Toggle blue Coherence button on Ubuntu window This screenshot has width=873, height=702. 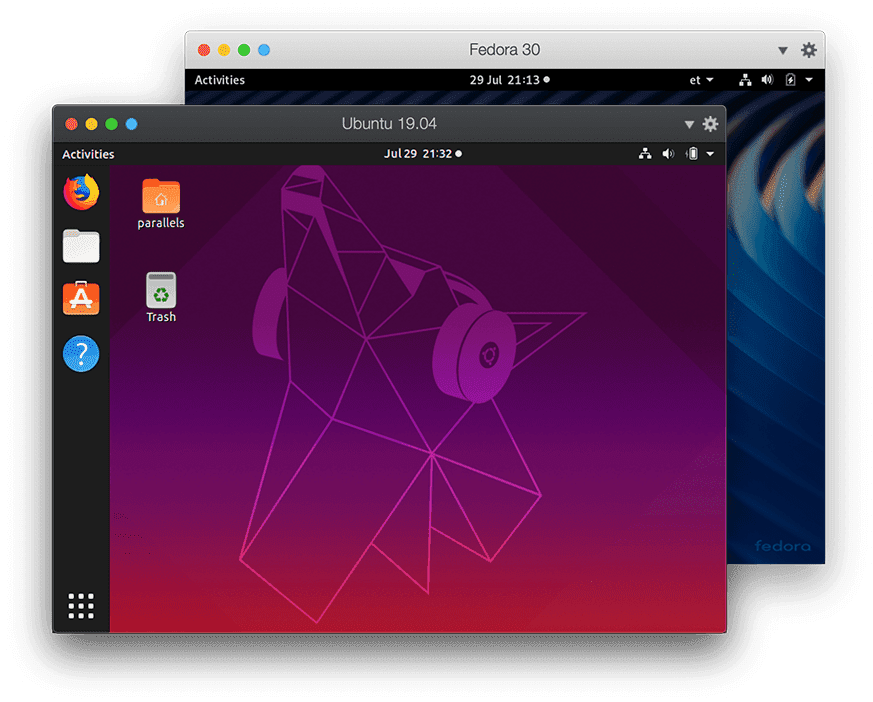tap(131, 124)
